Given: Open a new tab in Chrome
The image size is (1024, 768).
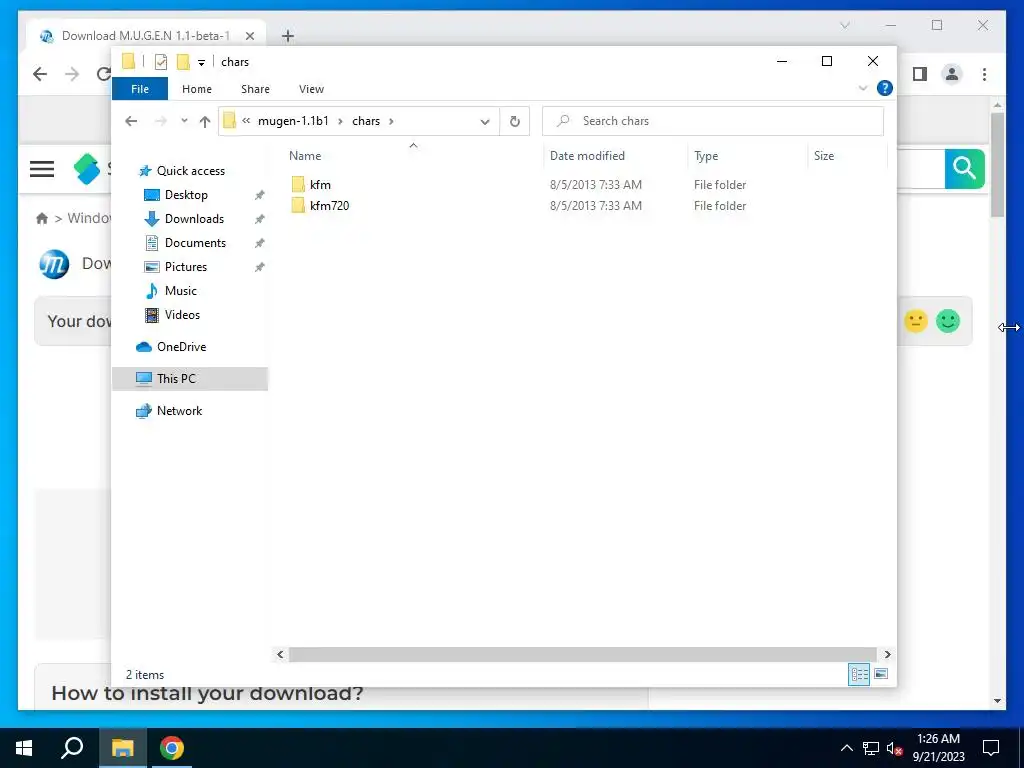Looking at the screenshot, I should coord(288,36).
